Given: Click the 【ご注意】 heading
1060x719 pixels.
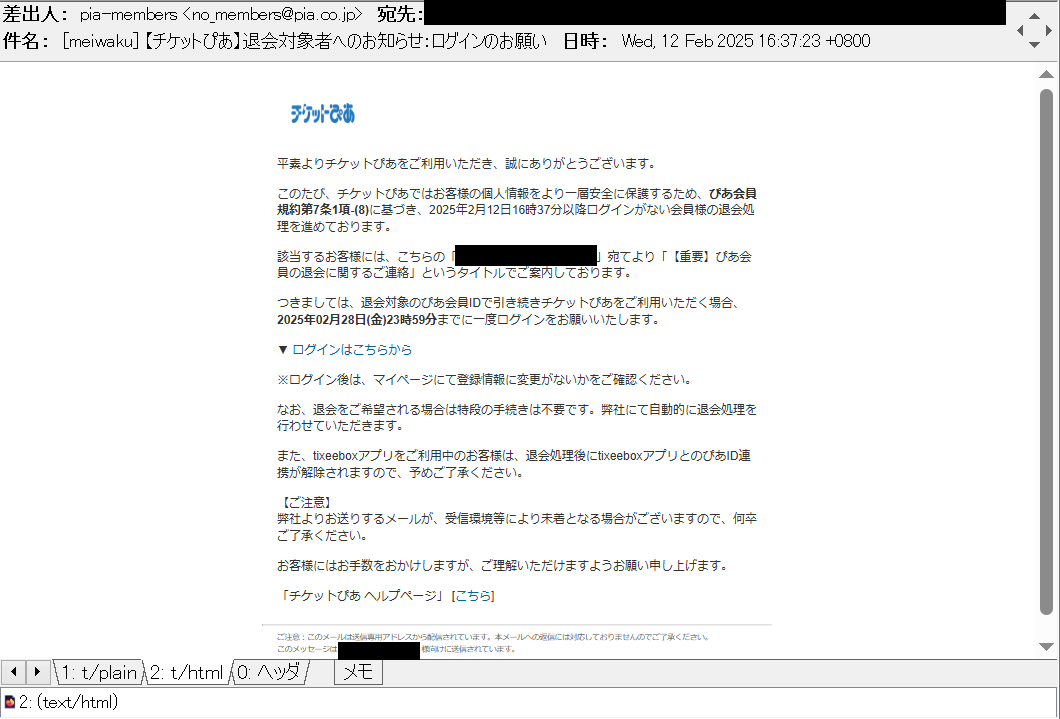Looking at the screenshot, I should click(x=305, y=502).
